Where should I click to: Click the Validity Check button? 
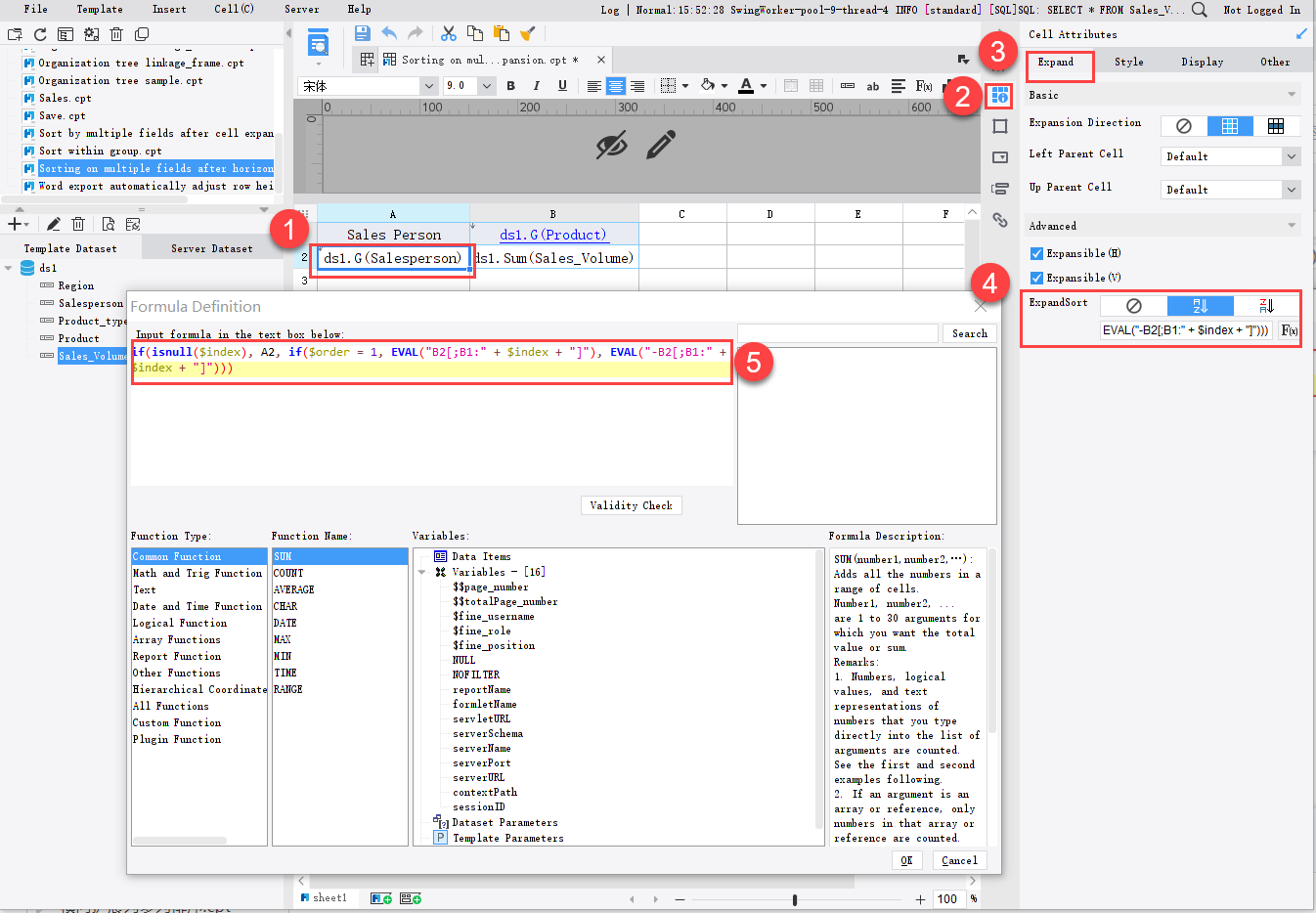click(x=631, y=505)
